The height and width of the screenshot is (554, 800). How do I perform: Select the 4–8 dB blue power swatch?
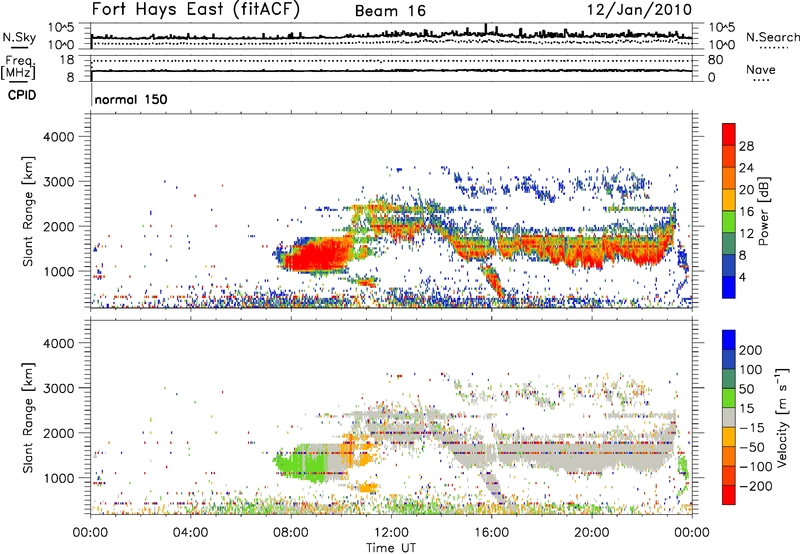pos(729,266)
